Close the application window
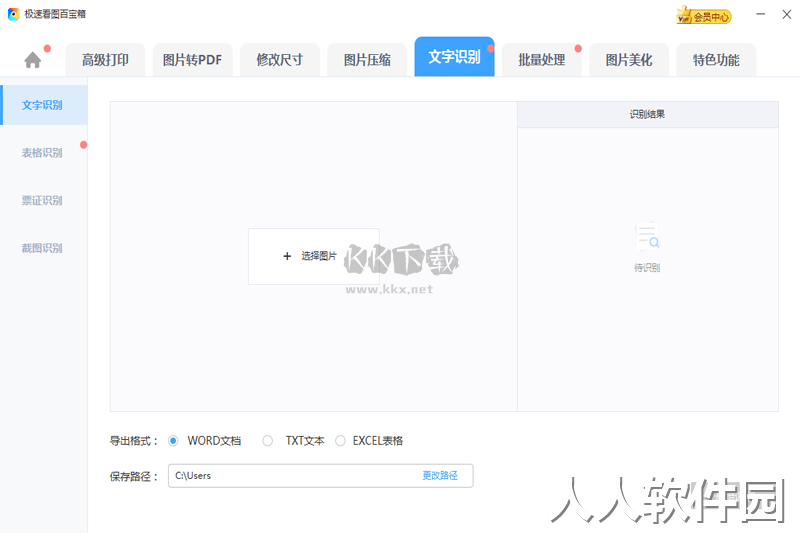Viewport: 800px width, 533px height. point(787,14)
